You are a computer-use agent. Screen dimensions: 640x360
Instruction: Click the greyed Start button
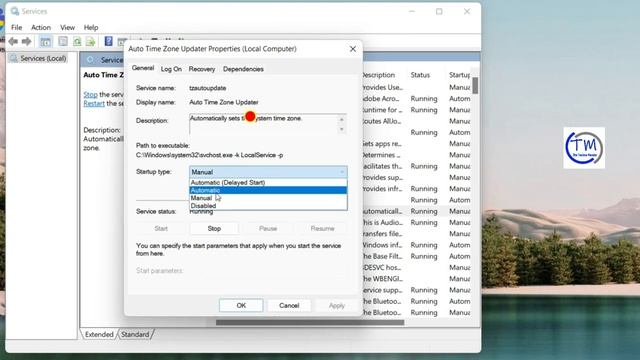[161, 229]
